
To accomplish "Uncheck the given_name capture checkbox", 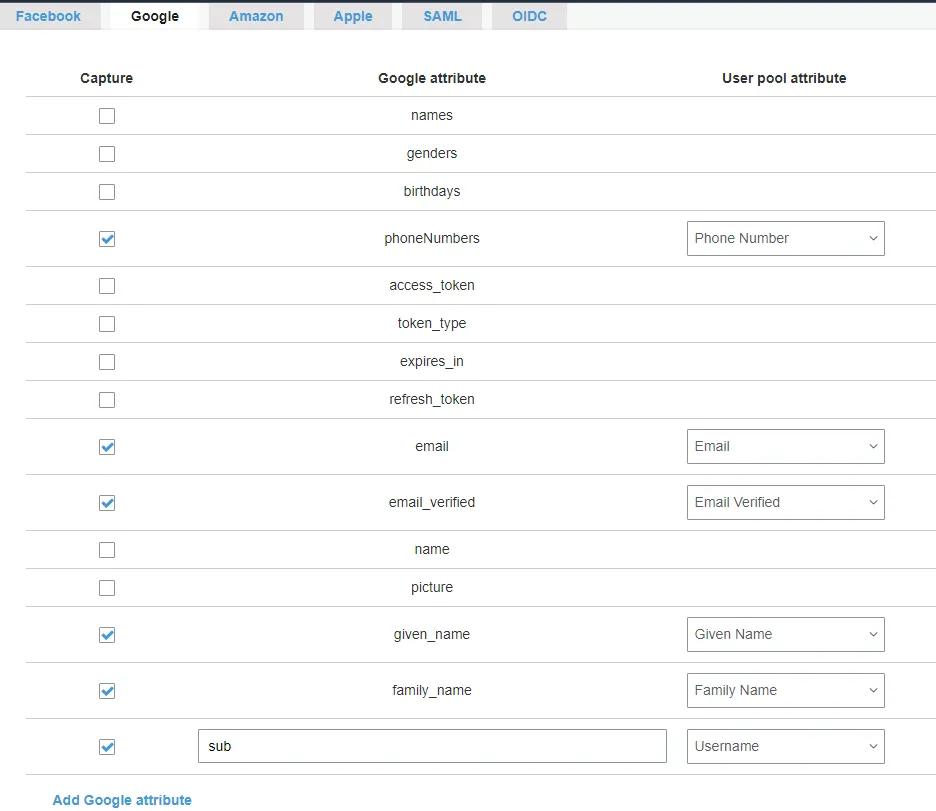I will (107, 635).
